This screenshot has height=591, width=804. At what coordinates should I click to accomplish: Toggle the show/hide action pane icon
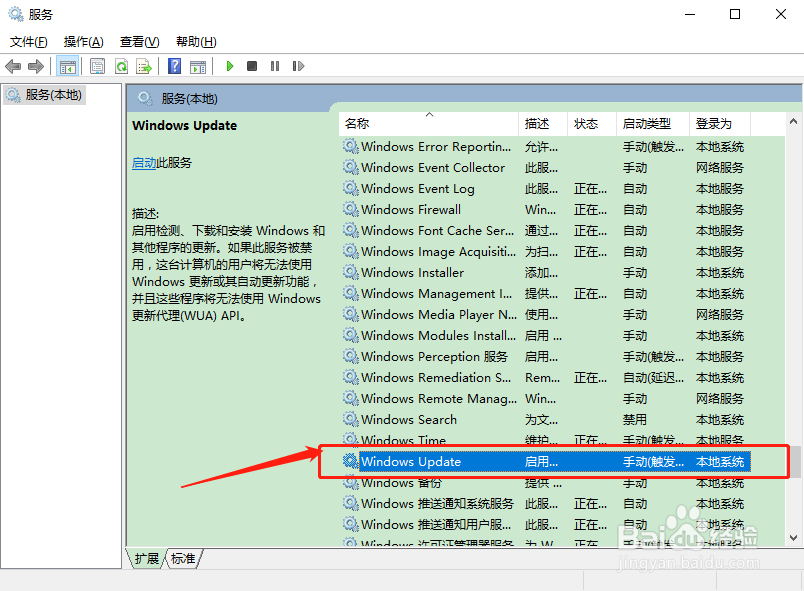pyautogui.click(x=198, y=66)
